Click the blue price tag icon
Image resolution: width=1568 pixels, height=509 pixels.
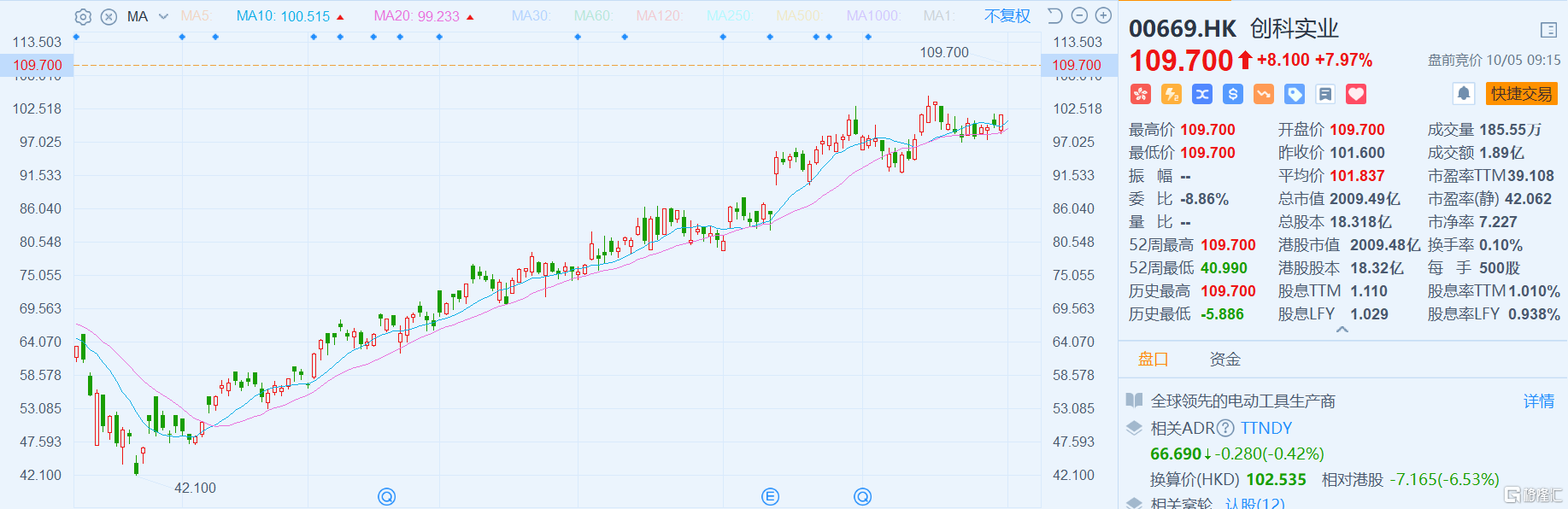click(1295, 94)
